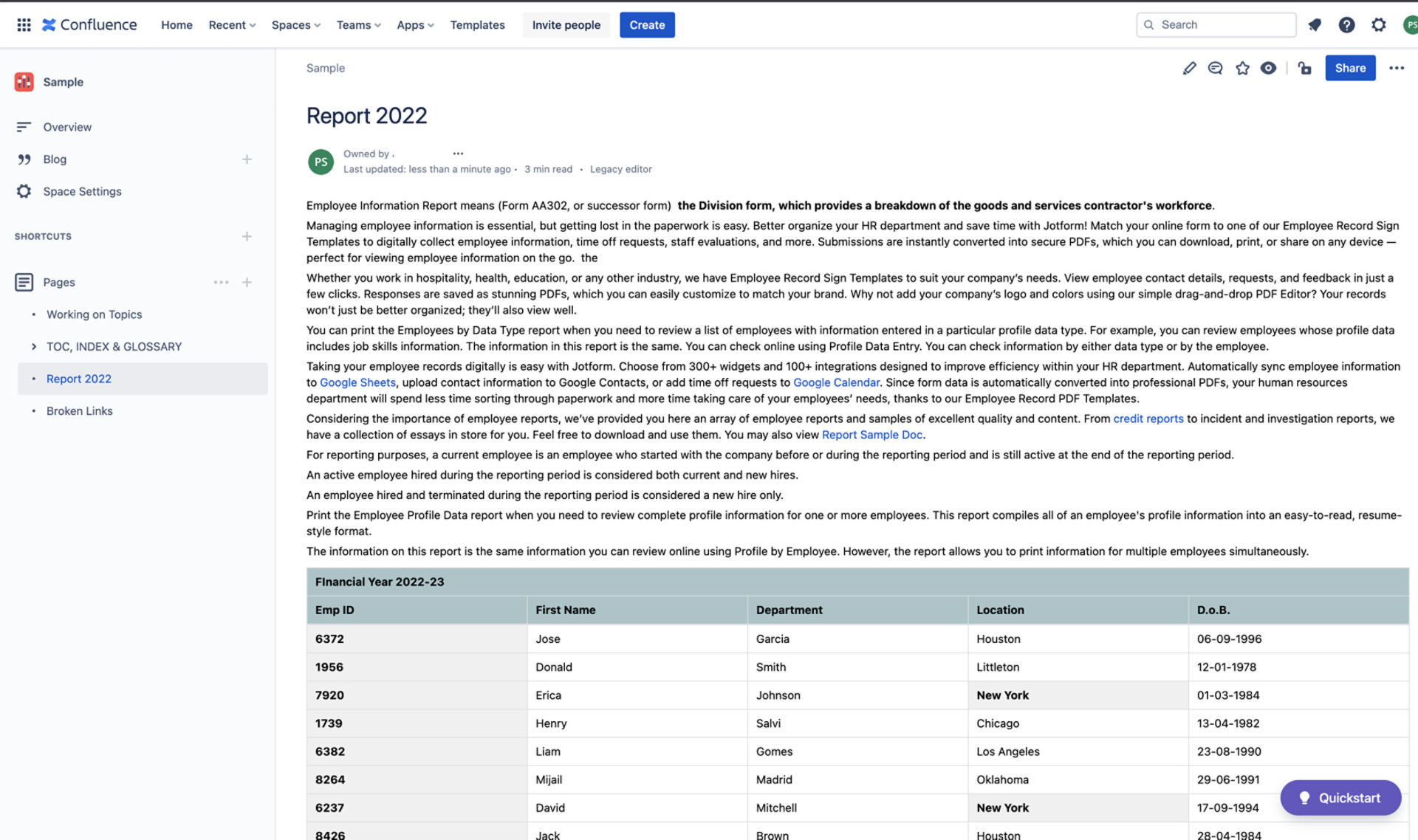1418x840 pixels.
Task: Click the Confluence search input field
Action: (1216, 24)
